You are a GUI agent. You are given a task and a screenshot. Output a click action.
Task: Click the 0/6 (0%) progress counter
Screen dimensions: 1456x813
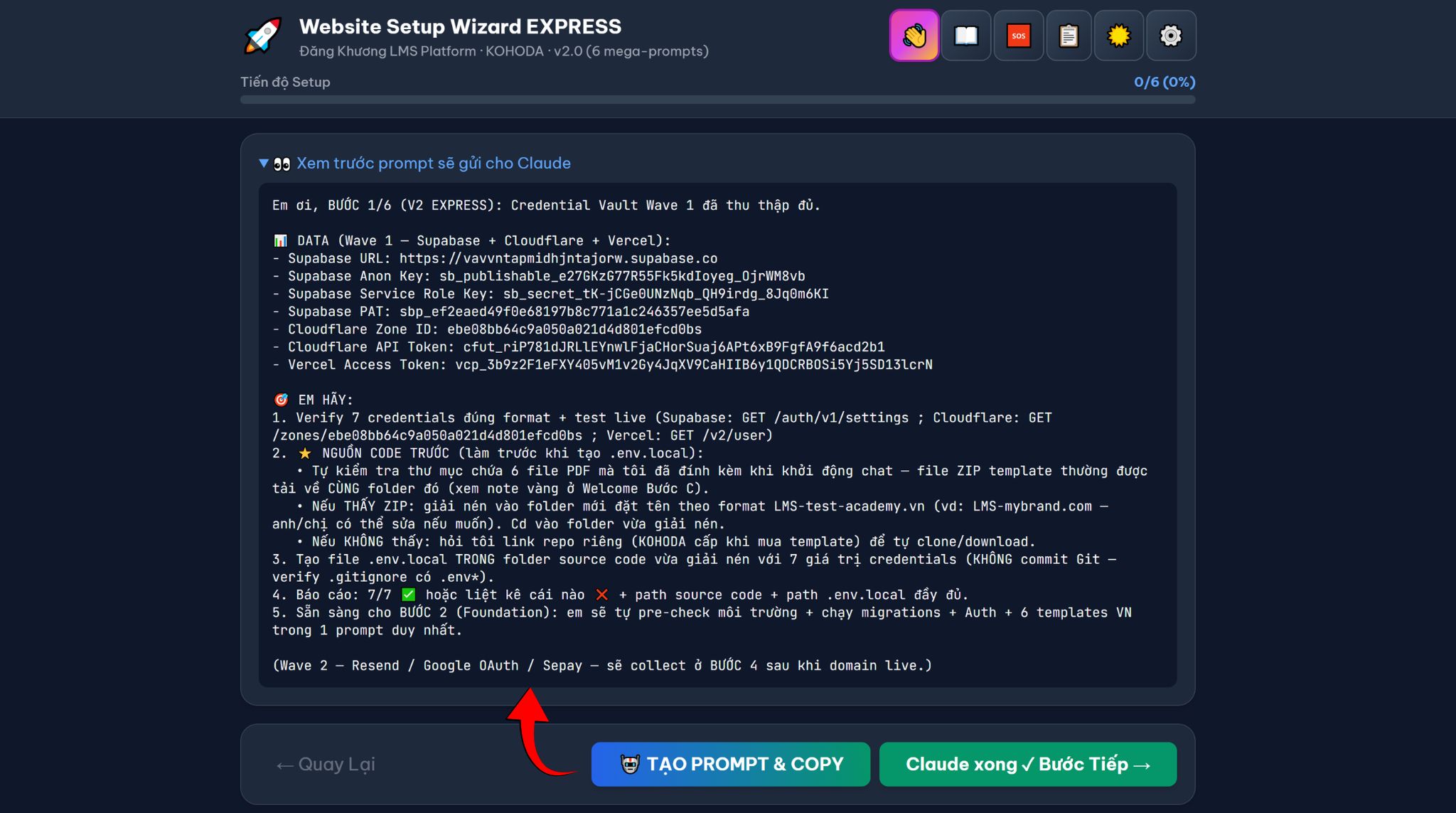pos(1165,82)
